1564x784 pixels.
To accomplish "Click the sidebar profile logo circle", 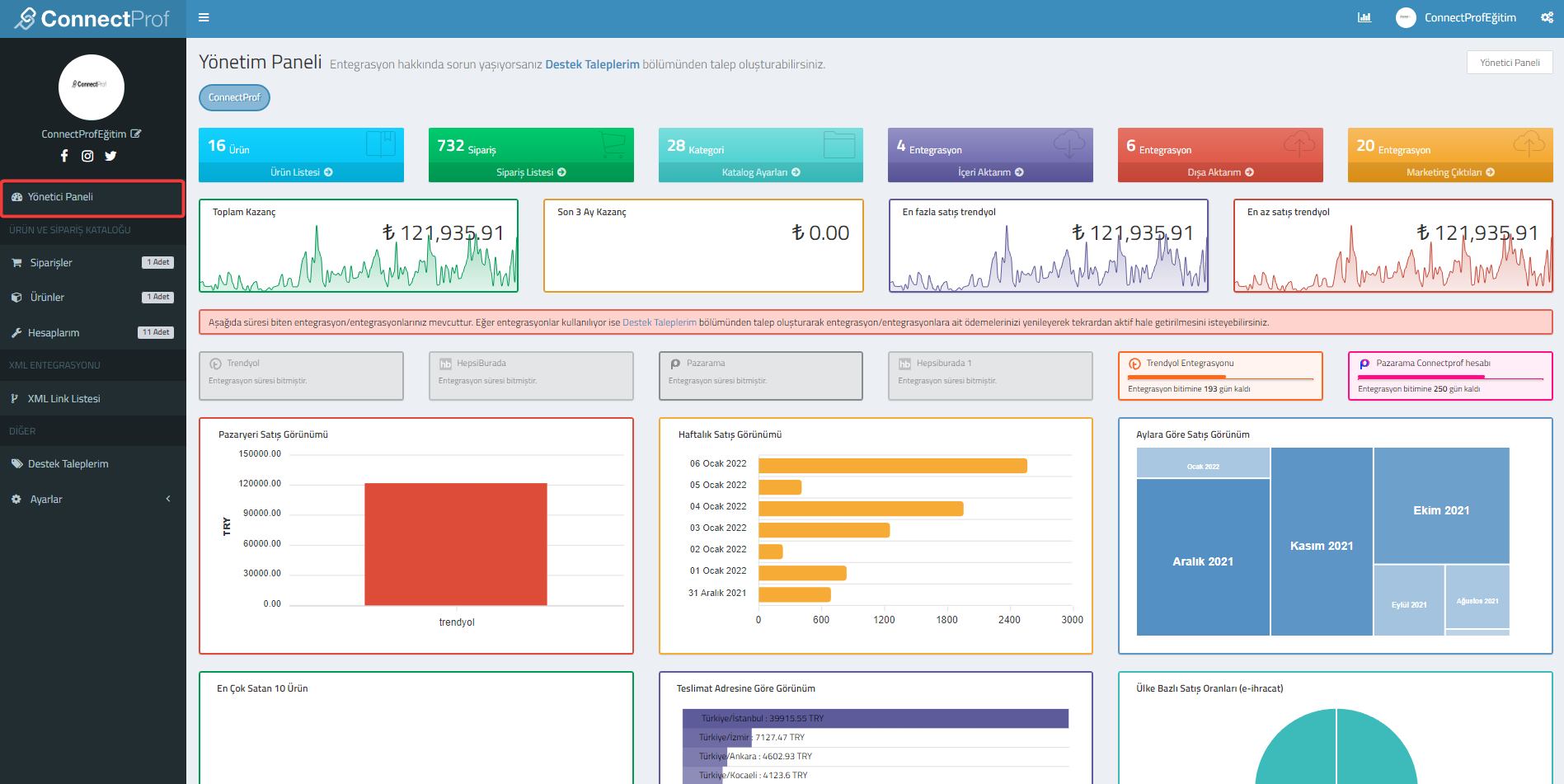I will pos(92,87).
